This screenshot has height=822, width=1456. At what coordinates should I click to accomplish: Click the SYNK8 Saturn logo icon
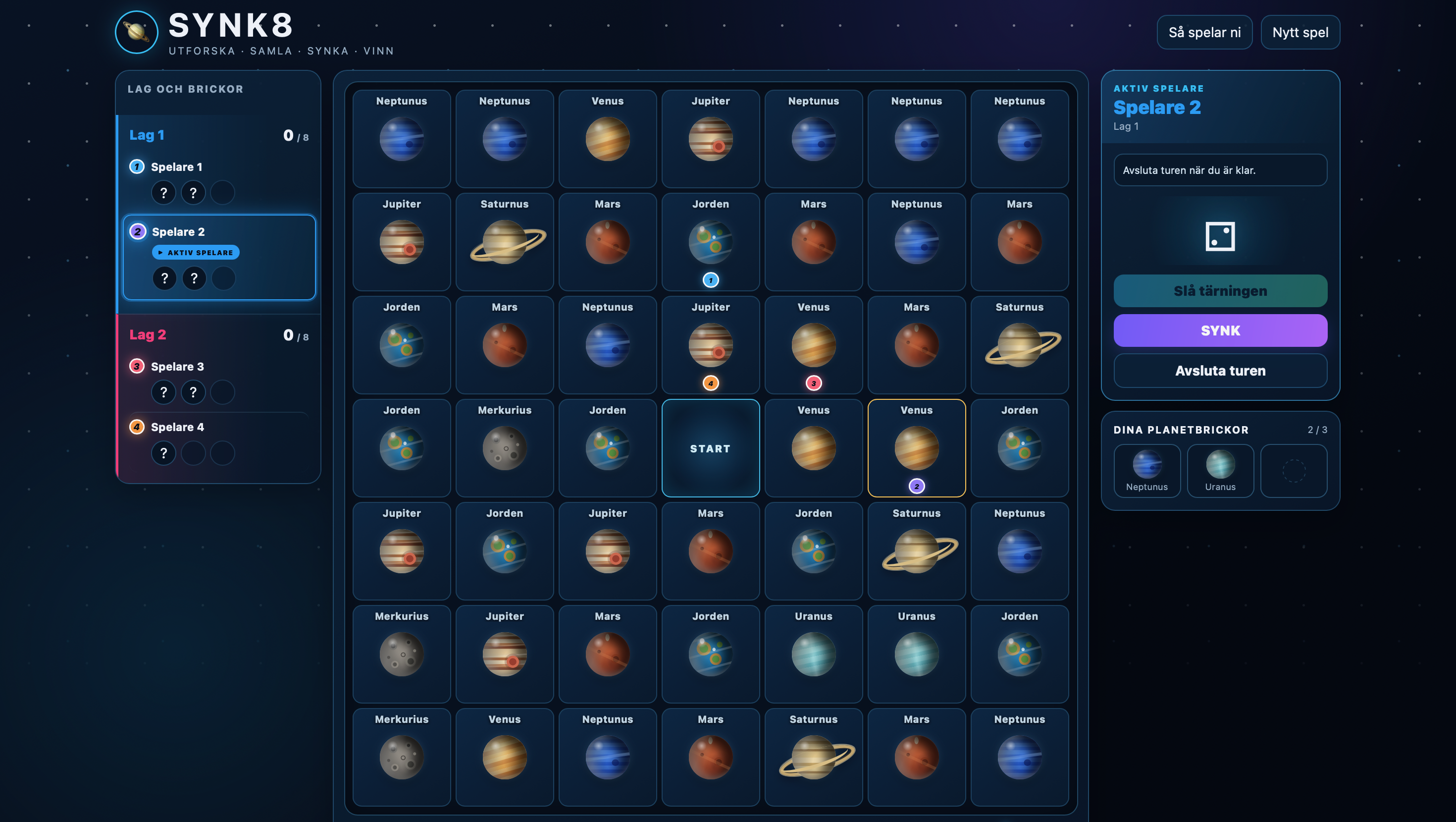click(x=136, y=32)
